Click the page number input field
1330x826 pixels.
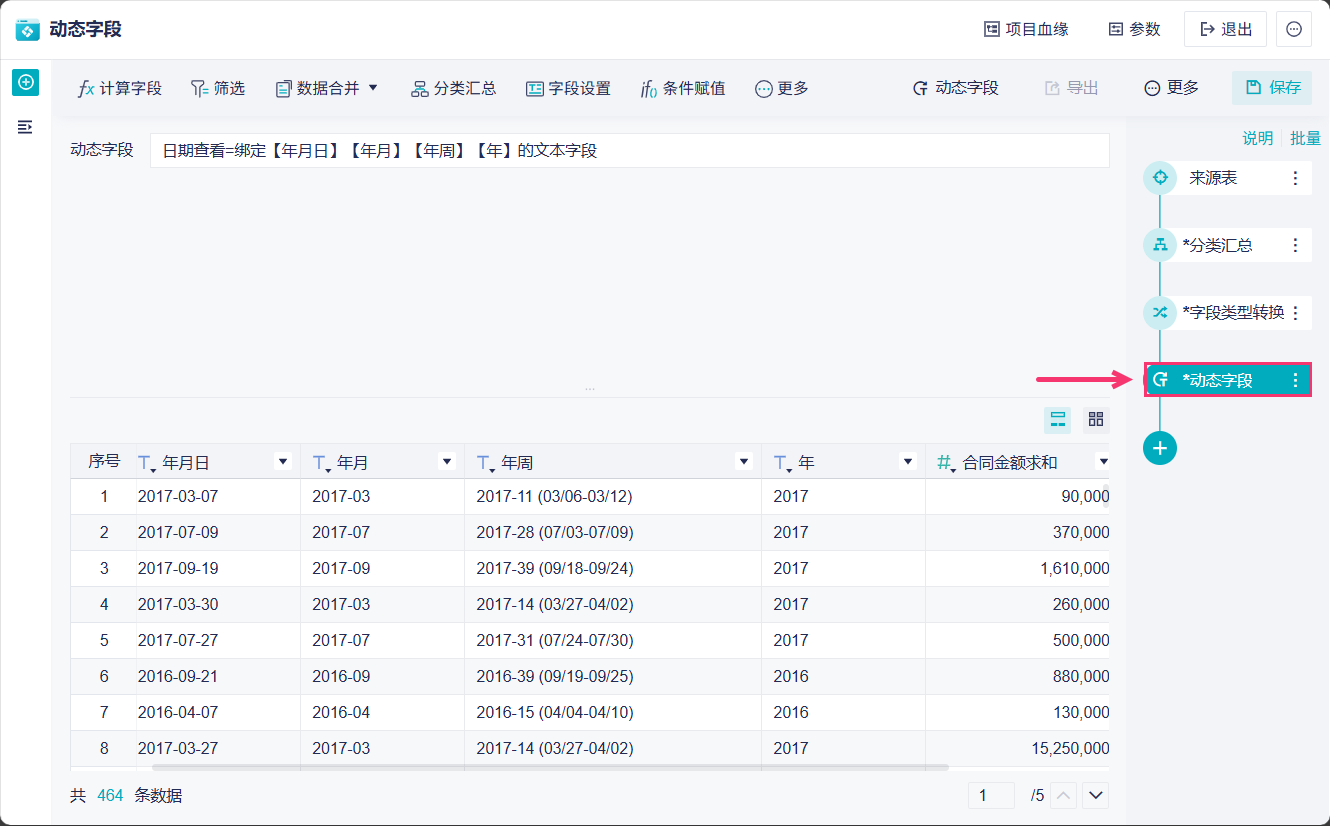[x=991, y=795]
